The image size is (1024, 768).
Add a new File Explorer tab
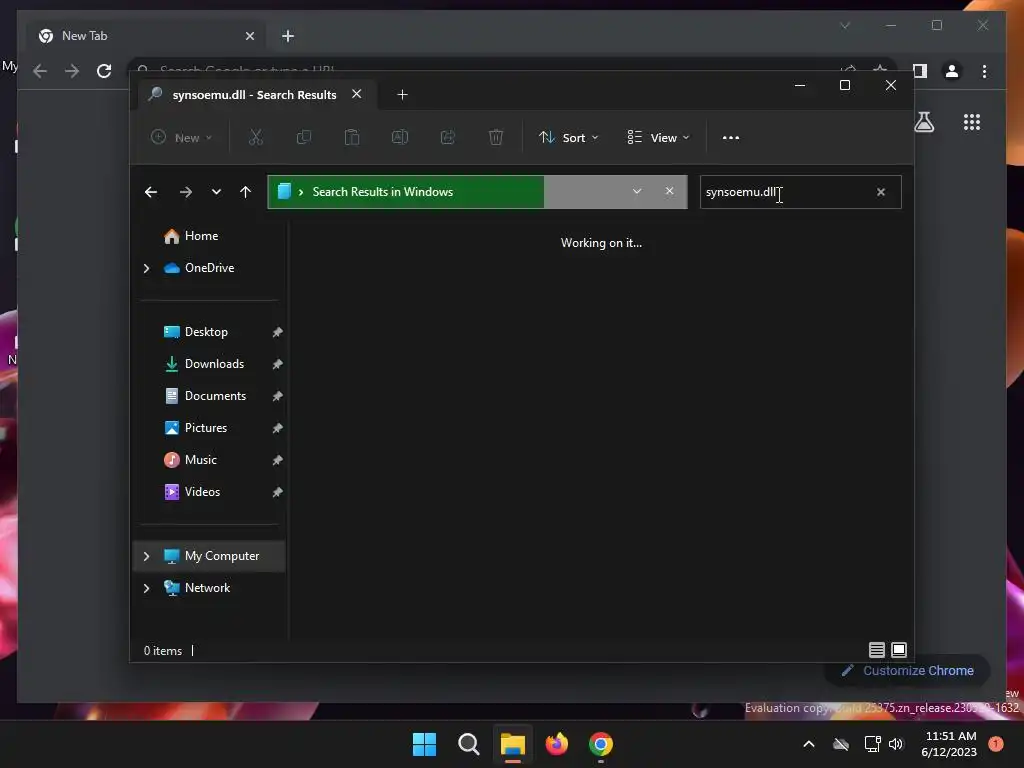coord(402,95)
